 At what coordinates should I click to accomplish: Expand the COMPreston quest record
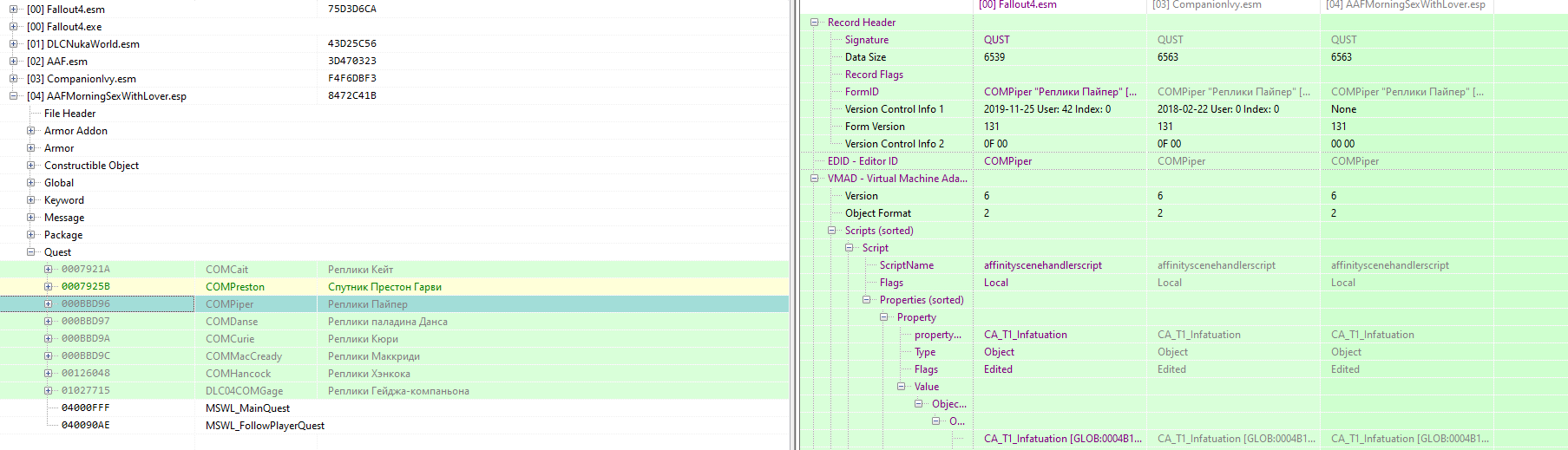click(x=49, y=287)
